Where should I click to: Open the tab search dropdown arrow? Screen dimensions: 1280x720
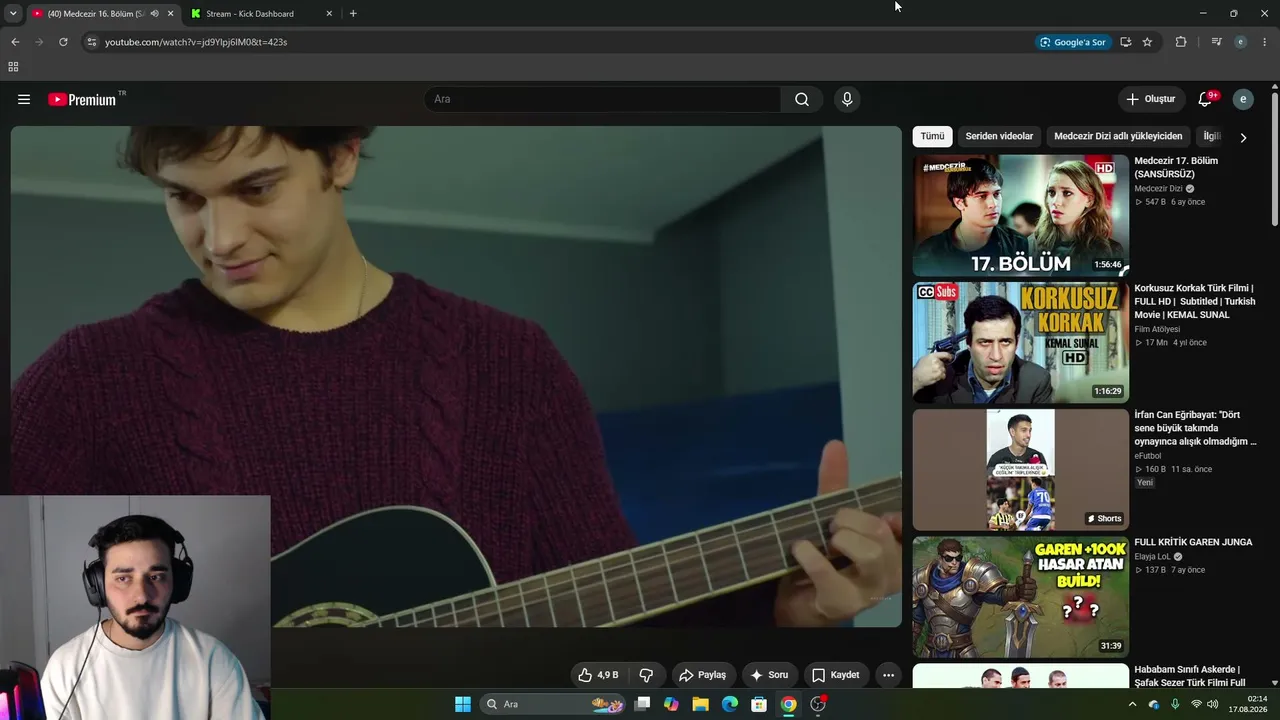point(13,13)
